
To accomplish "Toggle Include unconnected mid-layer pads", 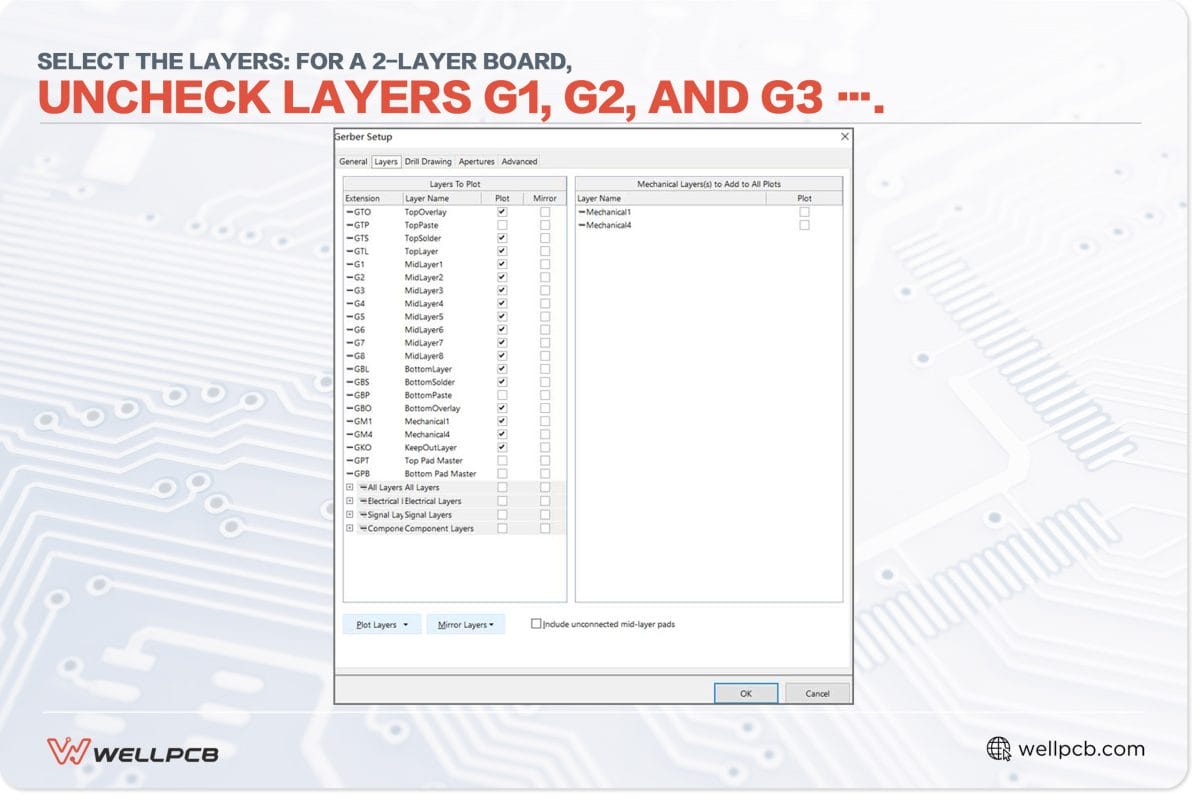I will [x=536, y=624].
